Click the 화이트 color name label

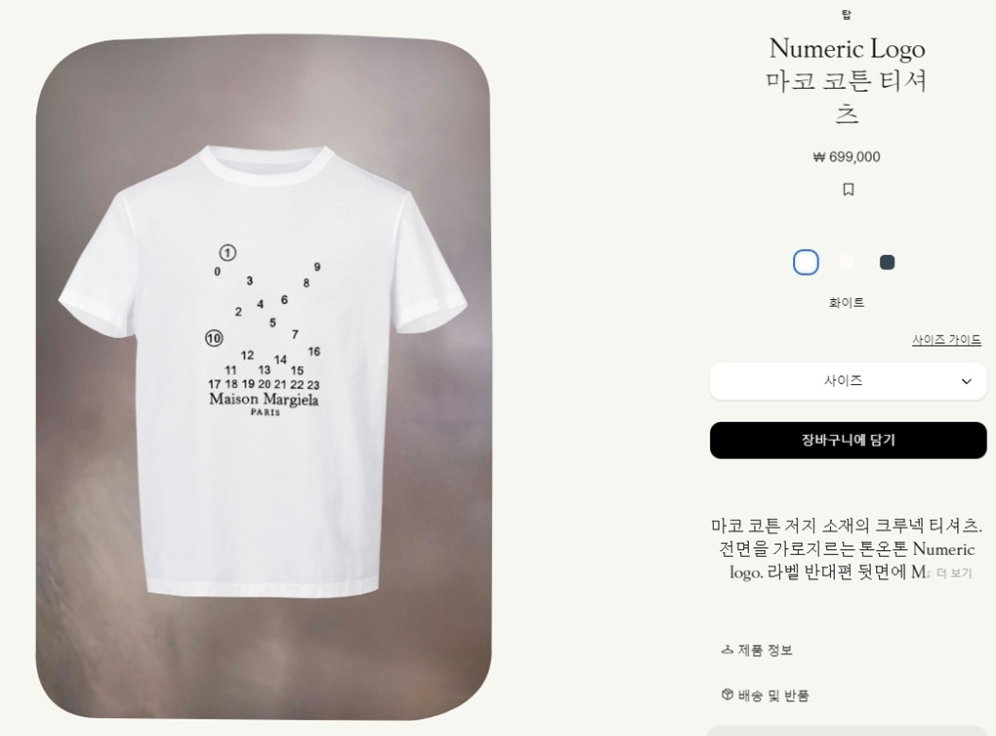(846, 303)
